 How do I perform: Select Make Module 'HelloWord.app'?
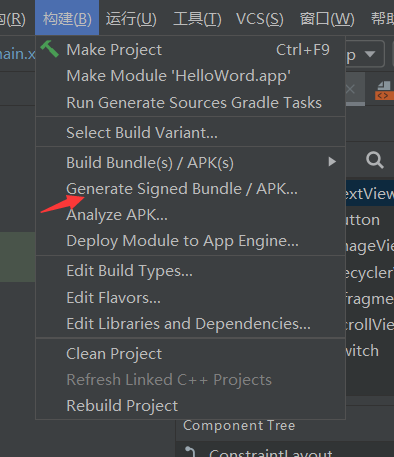click(x=190, y=76)
